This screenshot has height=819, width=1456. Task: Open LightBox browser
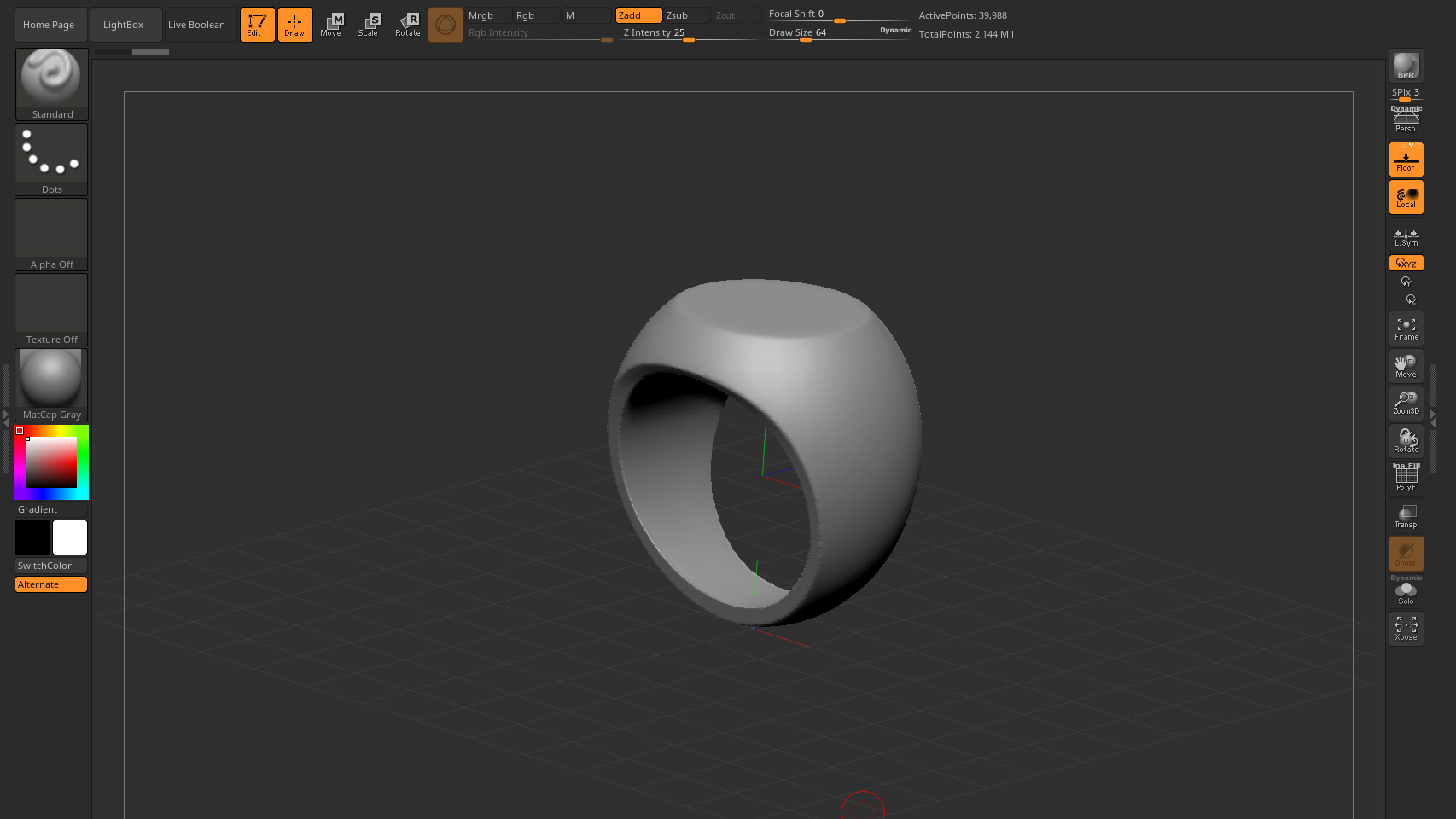125,25
